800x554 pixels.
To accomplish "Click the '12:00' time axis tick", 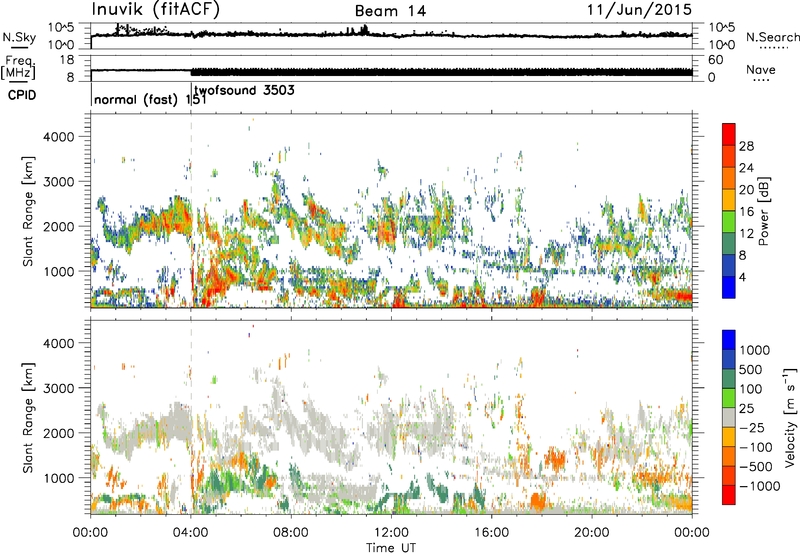I will (x=391, y=533).
